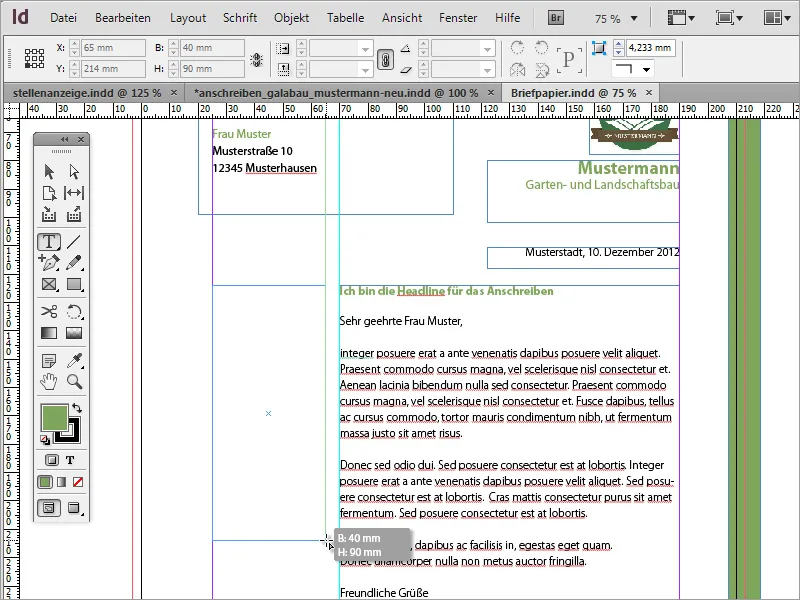
Task: Apply solid color button in toolbox
Action: point(45,482)
